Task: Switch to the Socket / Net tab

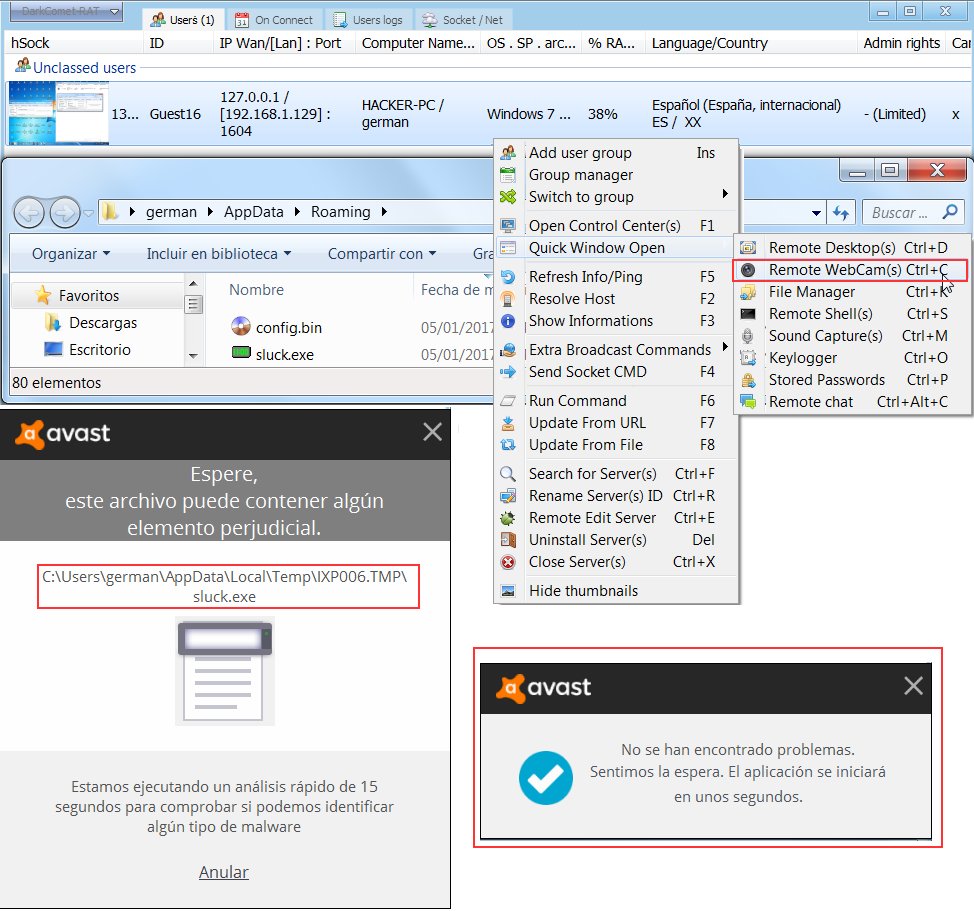Action: [x=463, y=20]
